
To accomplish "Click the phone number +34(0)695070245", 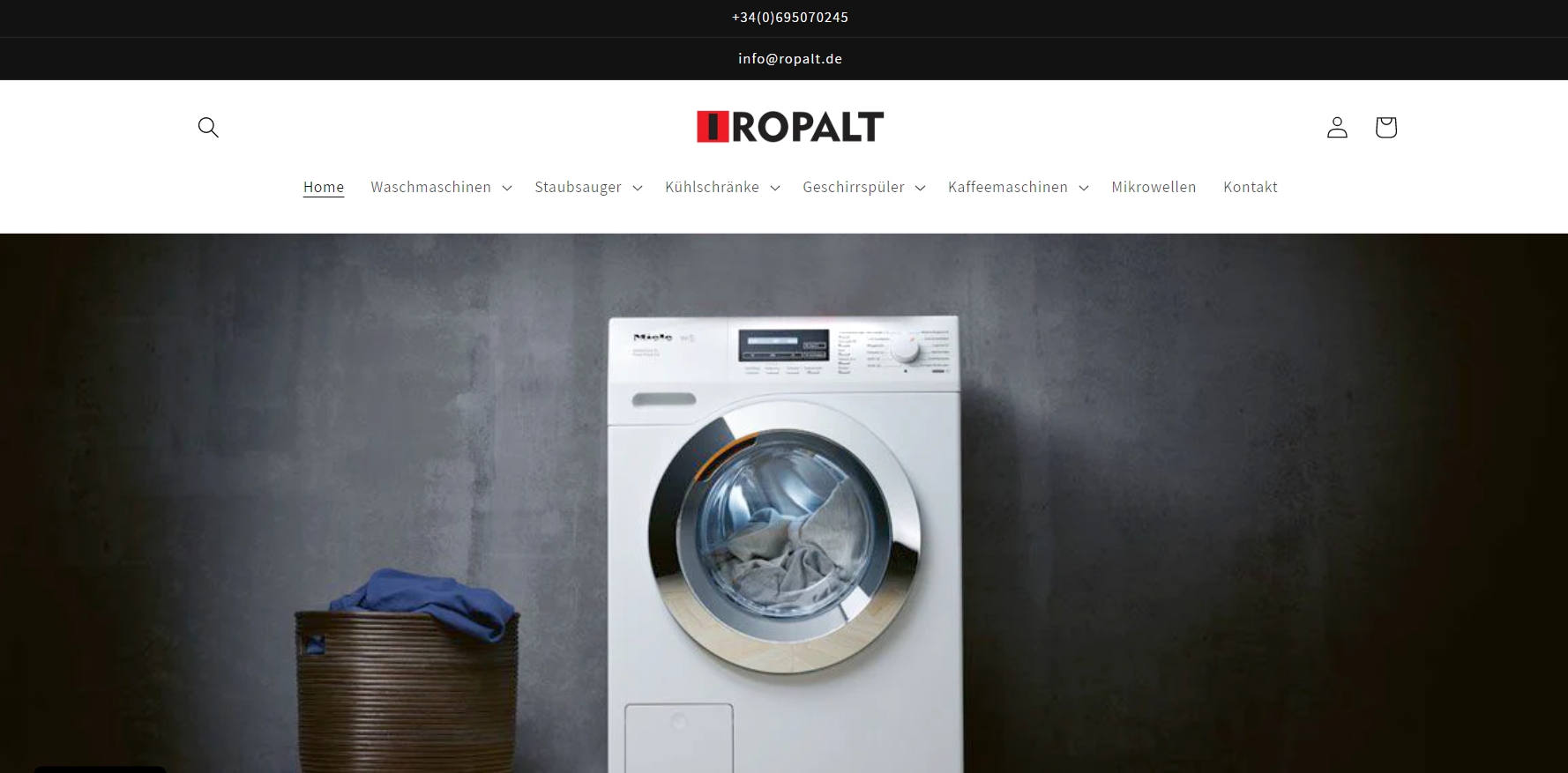I will 790,18.
